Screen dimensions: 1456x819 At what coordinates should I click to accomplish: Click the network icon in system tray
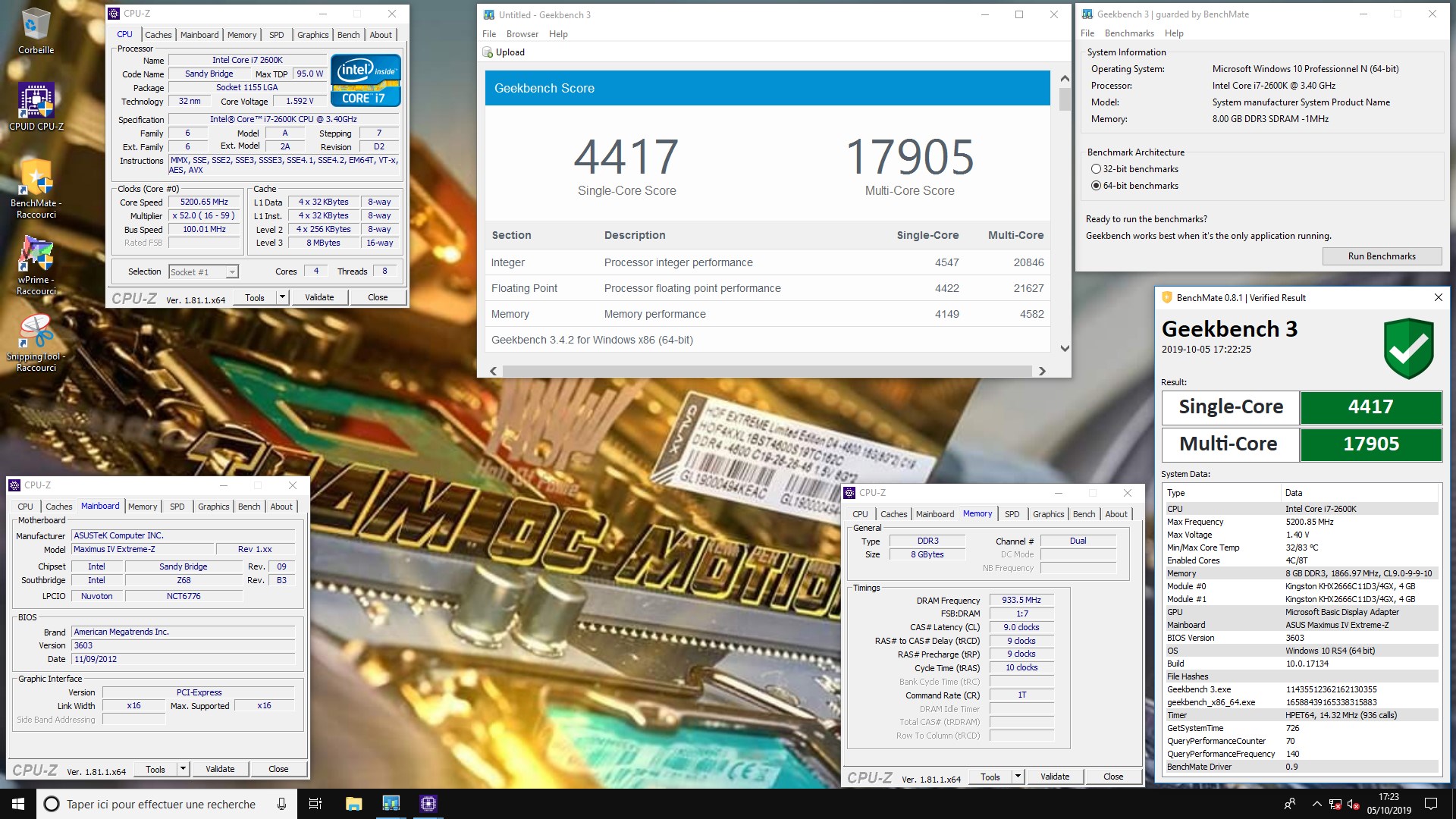(1335, 804)
